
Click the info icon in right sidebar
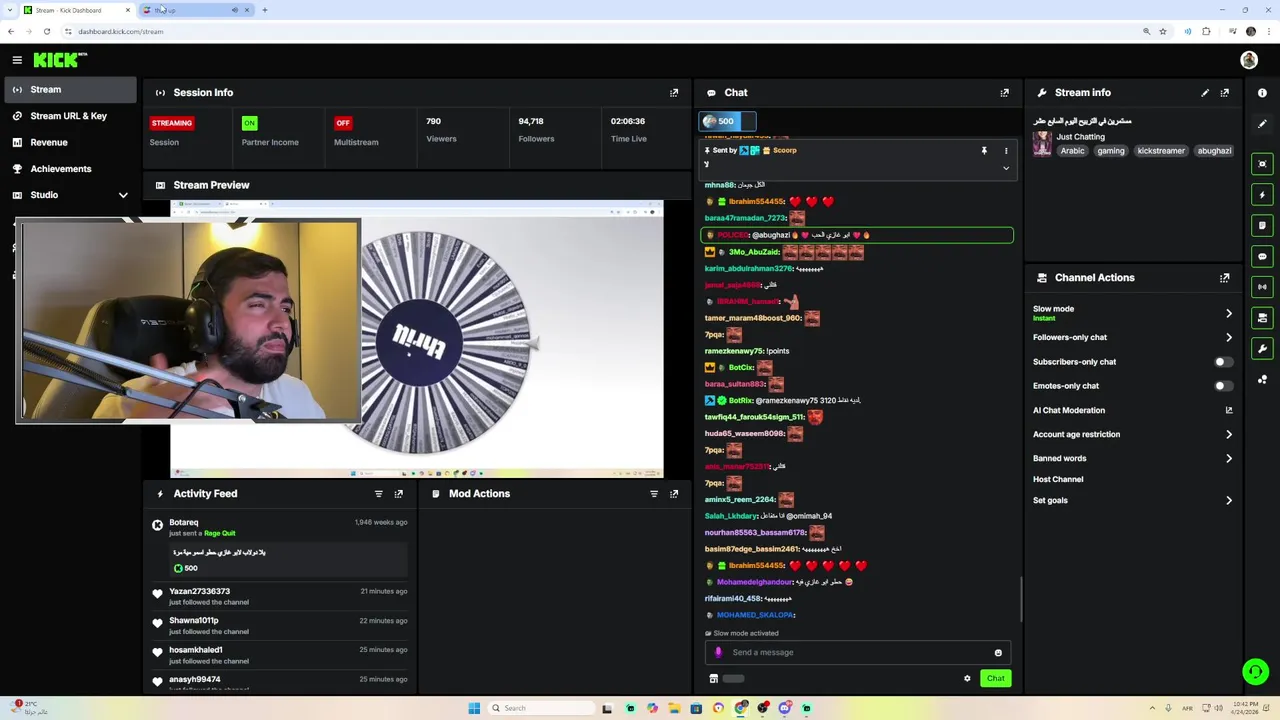(1262, 92)
